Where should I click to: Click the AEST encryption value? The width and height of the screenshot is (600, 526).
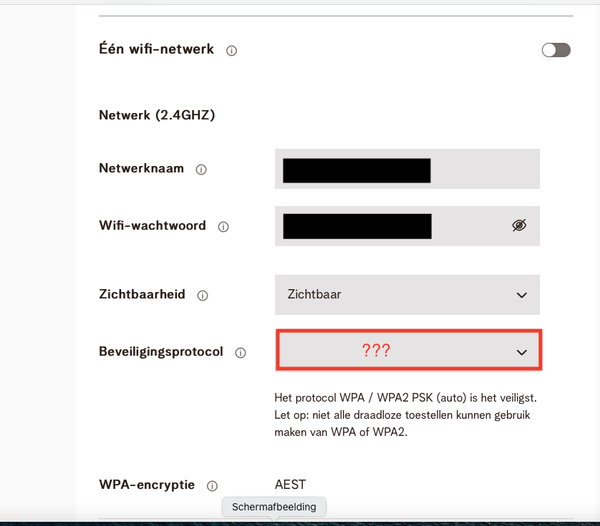pos(290,485)
